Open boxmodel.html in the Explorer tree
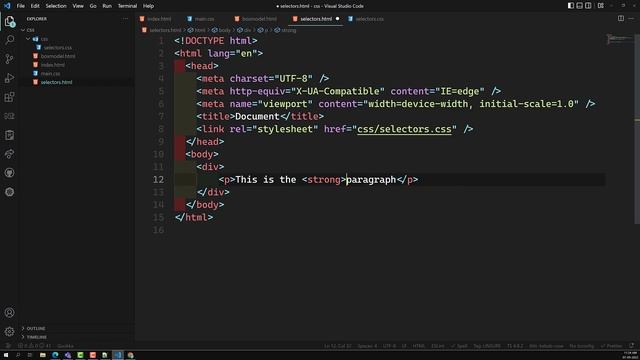The image size is (640, 360). point(78,56)
